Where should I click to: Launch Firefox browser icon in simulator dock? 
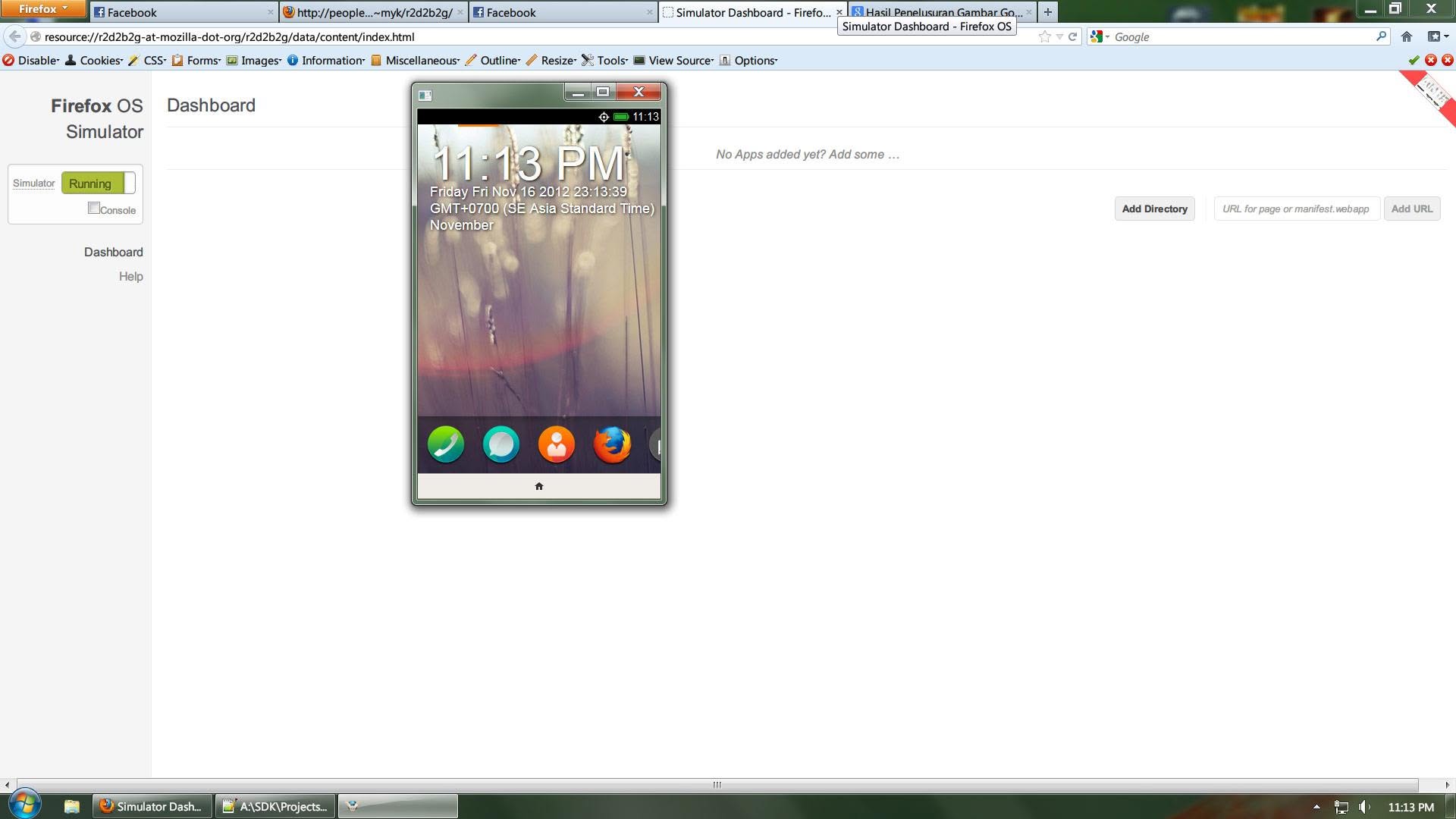pyautogui.click(x=612, y=444)
